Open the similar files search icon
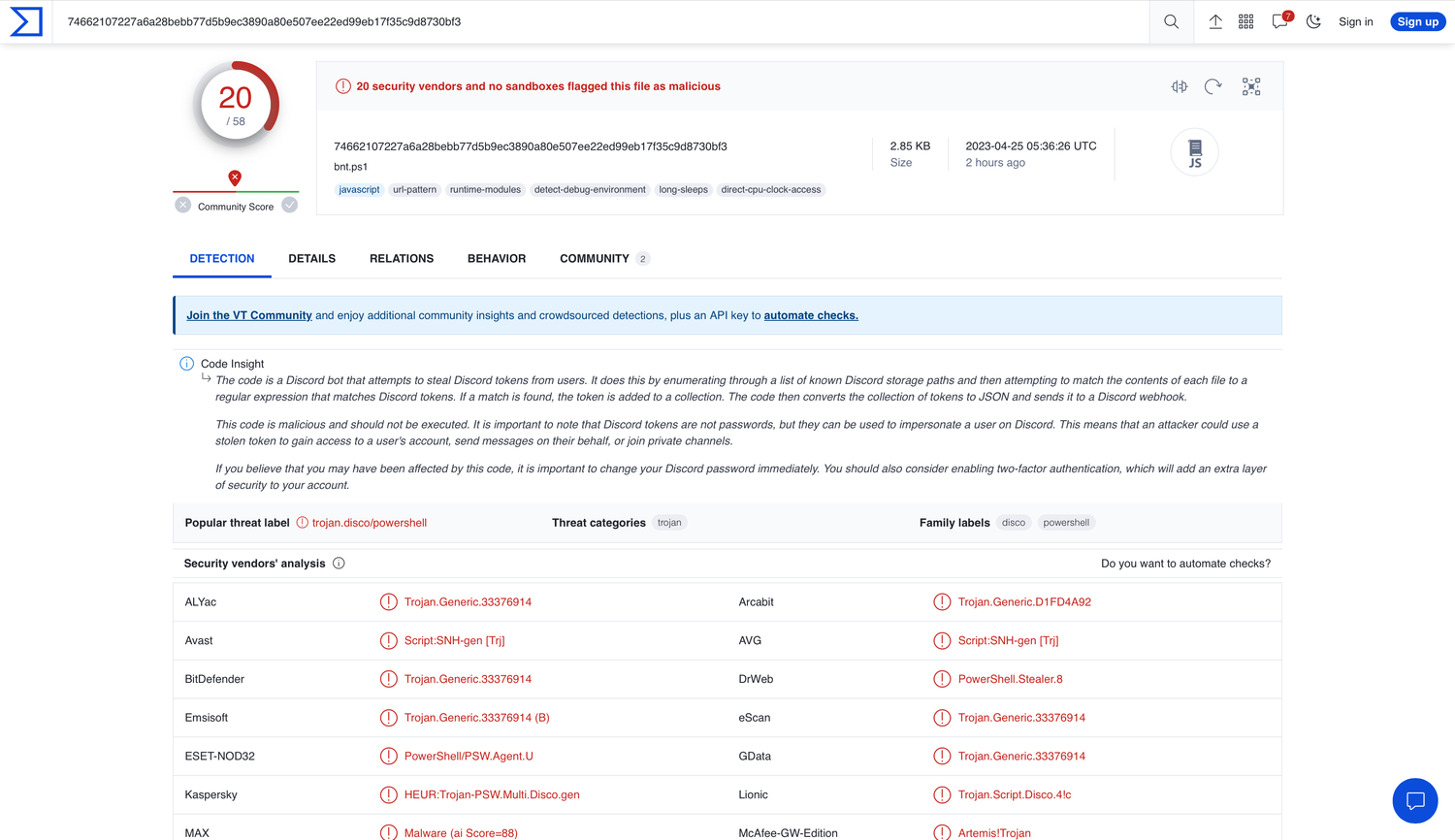Screen dimensions: 1455x840 coord(1180,86)
